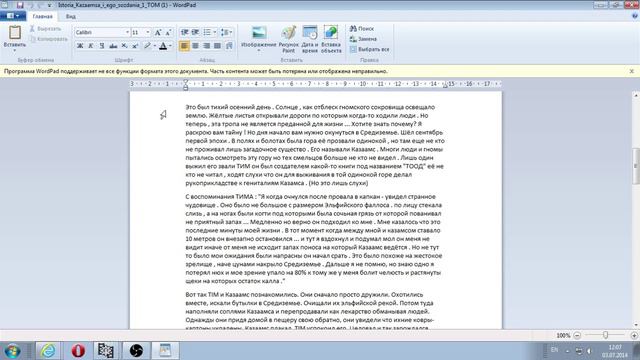
Task: Click the Paste (Вставить) clipboard icon
Action: tap(15, 33)
